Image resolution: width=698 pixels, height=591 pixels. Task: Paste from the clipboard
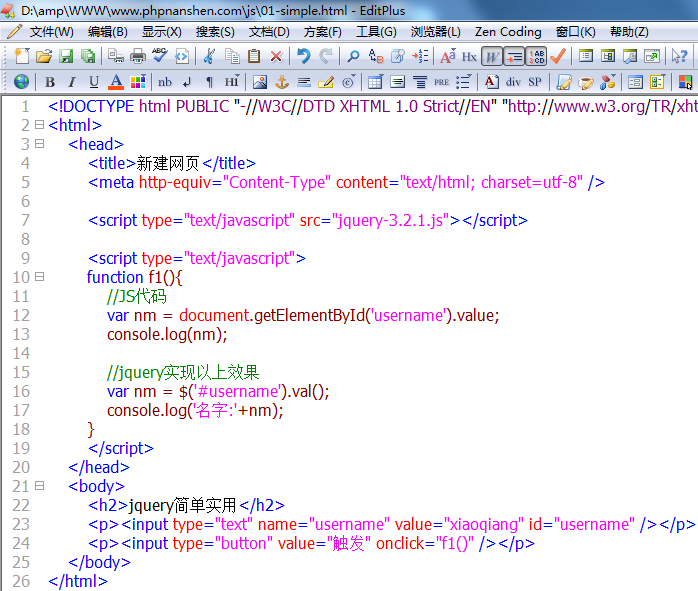[x=254, y=57]
